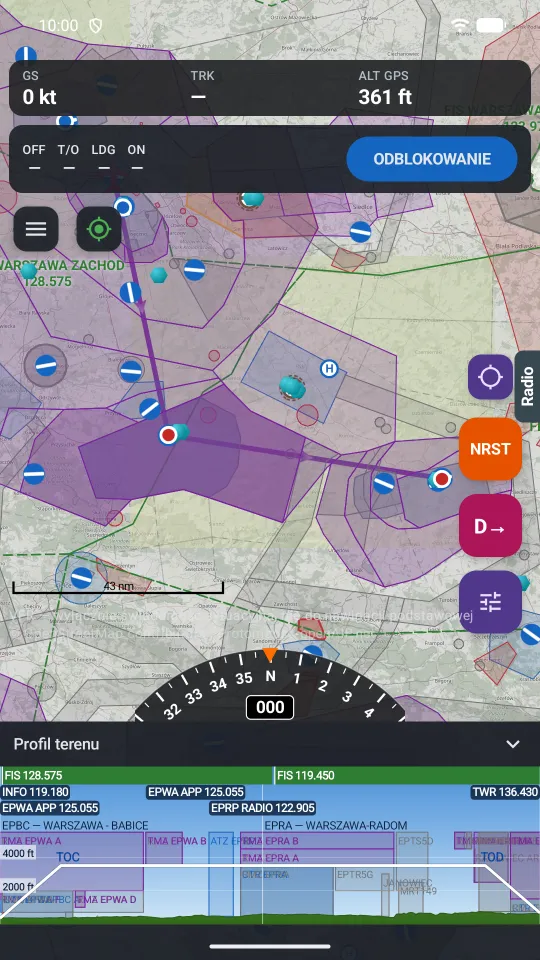Tap the OFF time field
This screenshot has width=540, height=960.
coord(34,159)
